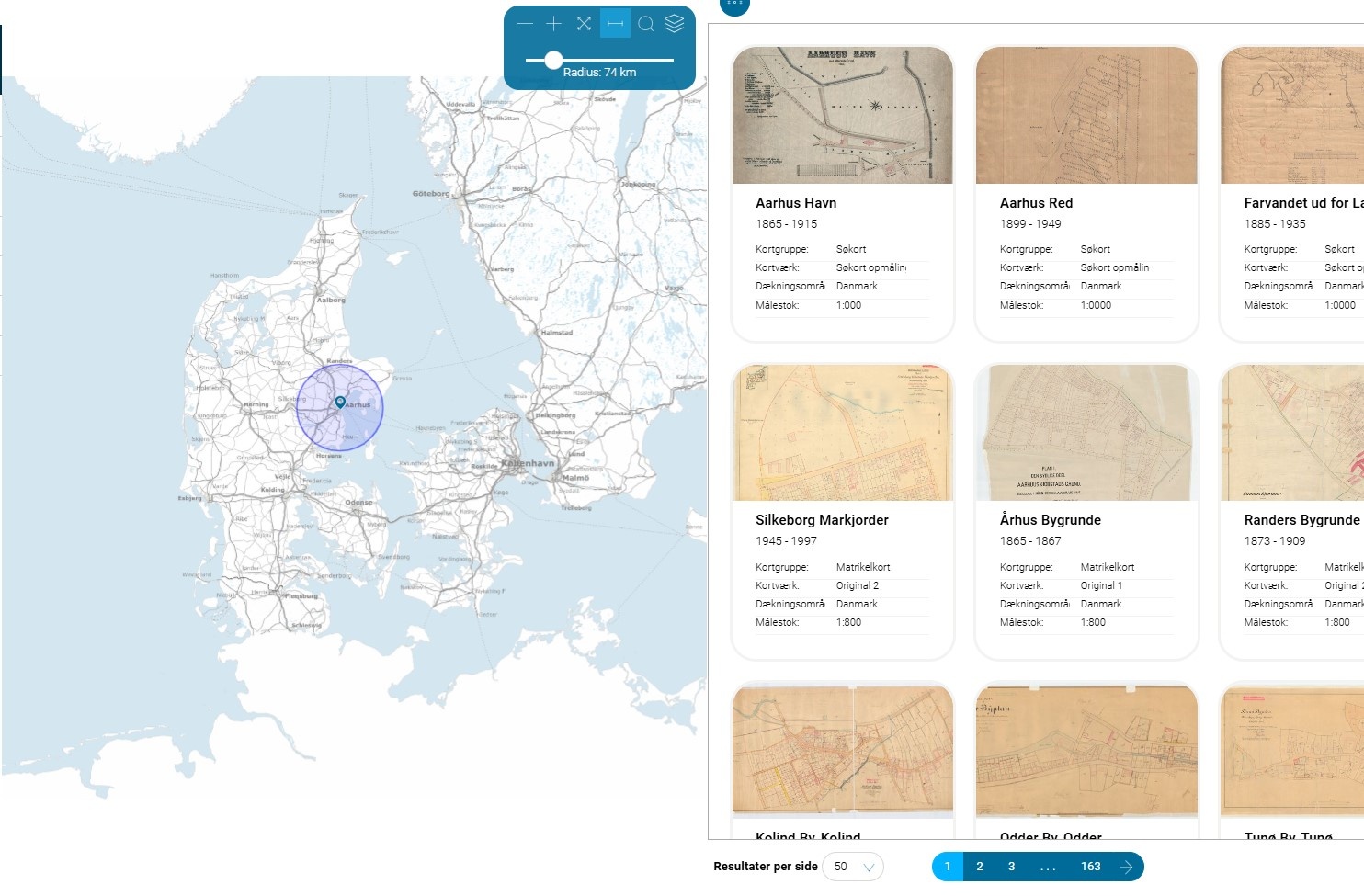Click 1:800 scale on Århus Bygrunde card
Viewport: 1364px width, 896px height.
1093,622
